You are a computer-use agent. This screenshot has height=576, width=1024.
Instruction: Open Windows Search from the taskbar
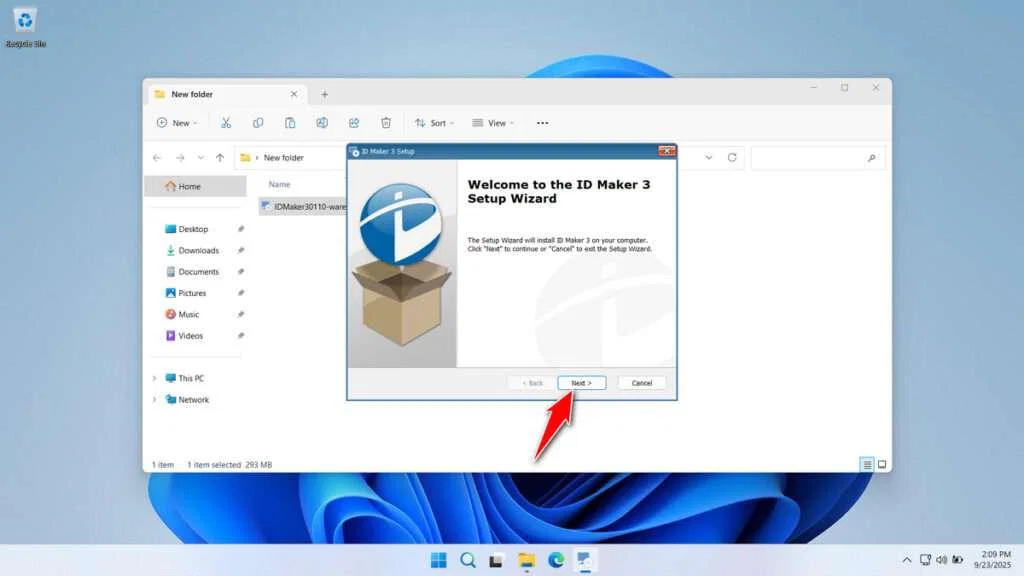(467, 560)
